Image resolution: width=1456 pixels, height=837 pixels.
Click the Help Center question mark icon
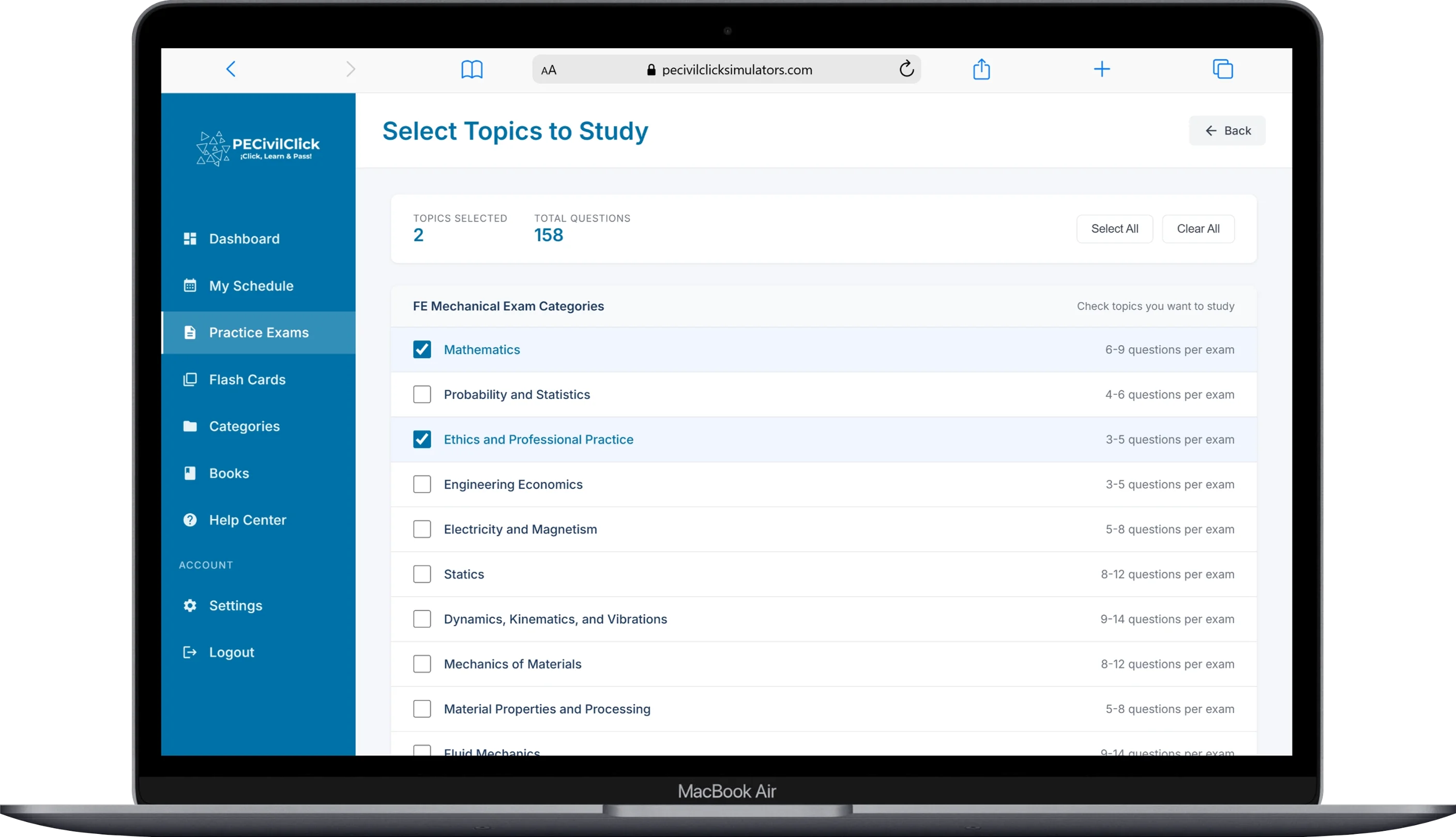[190, 520]
